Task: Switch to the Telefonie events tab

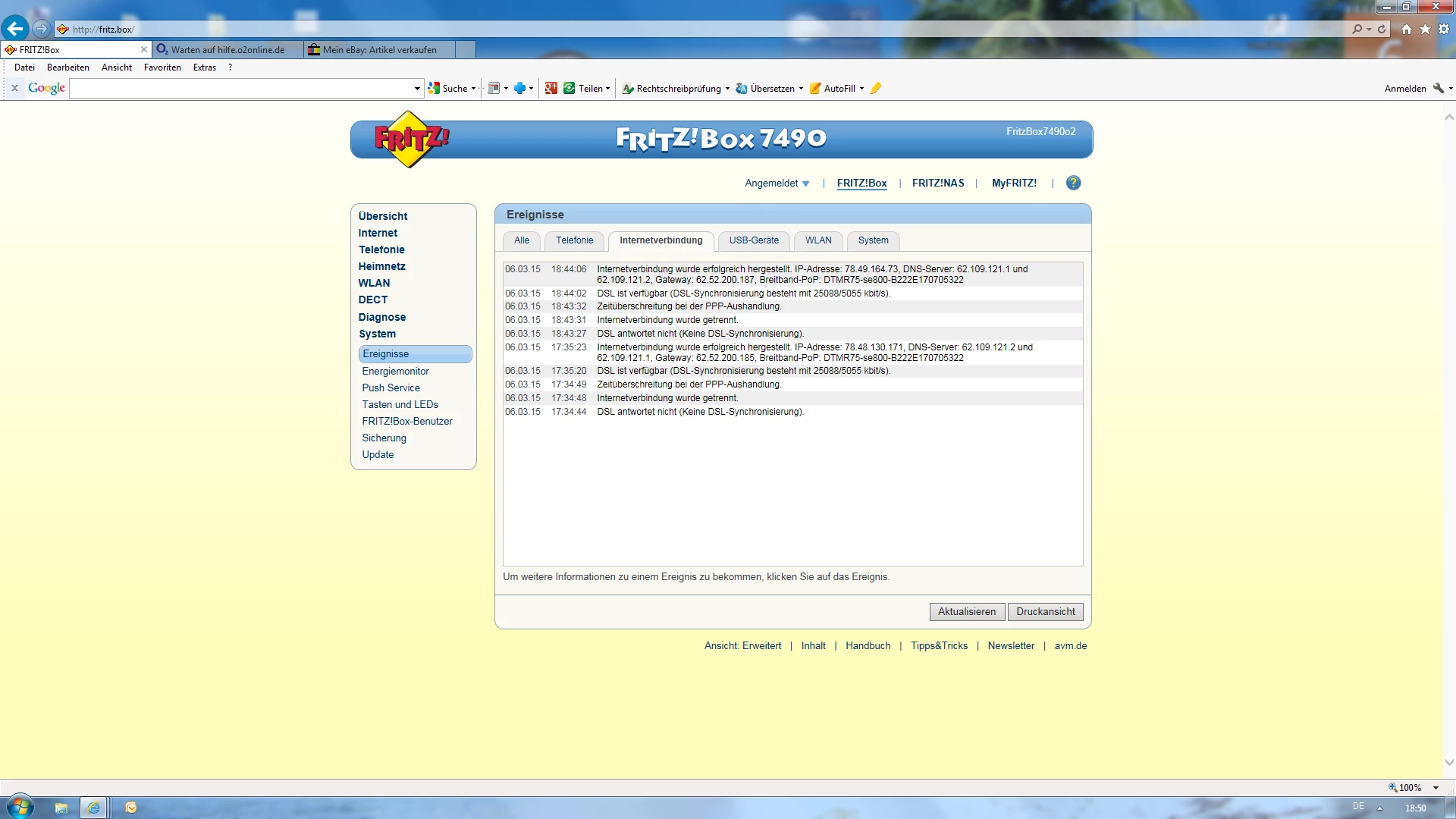Action: (574, 240)
